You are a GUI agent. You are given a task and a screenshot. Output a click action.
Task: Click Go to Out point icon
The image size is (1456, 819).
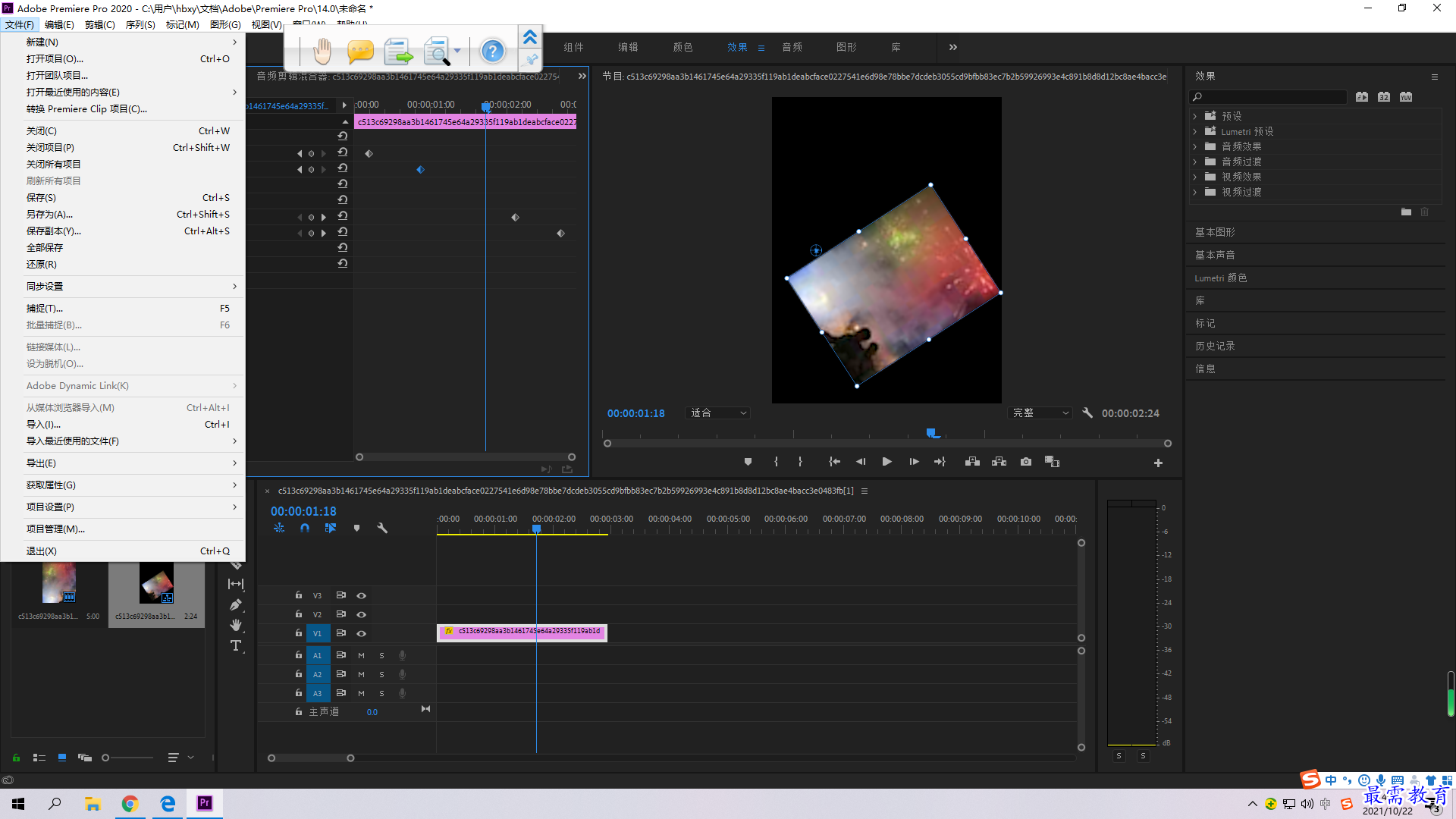pos(940,462)
